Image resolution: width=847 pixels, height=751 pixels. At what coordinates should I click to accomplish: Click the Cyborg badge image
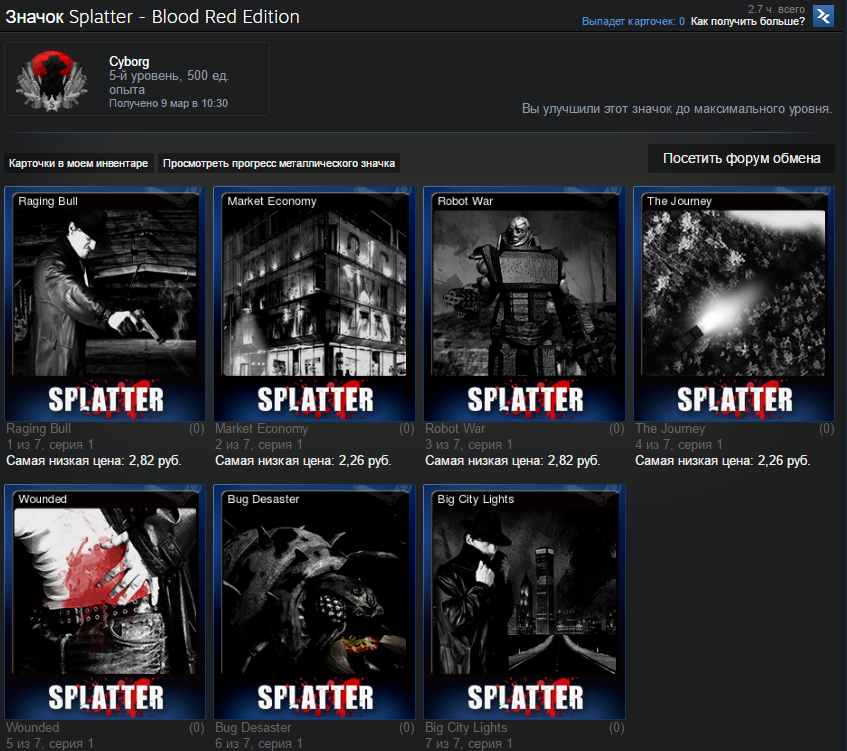click(51, 81)
